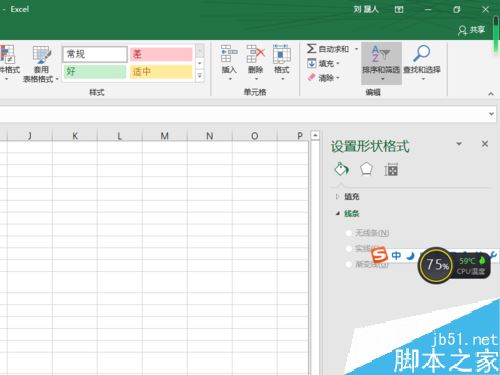Open the format pane options dropdown arrow

tap(459, 144)
